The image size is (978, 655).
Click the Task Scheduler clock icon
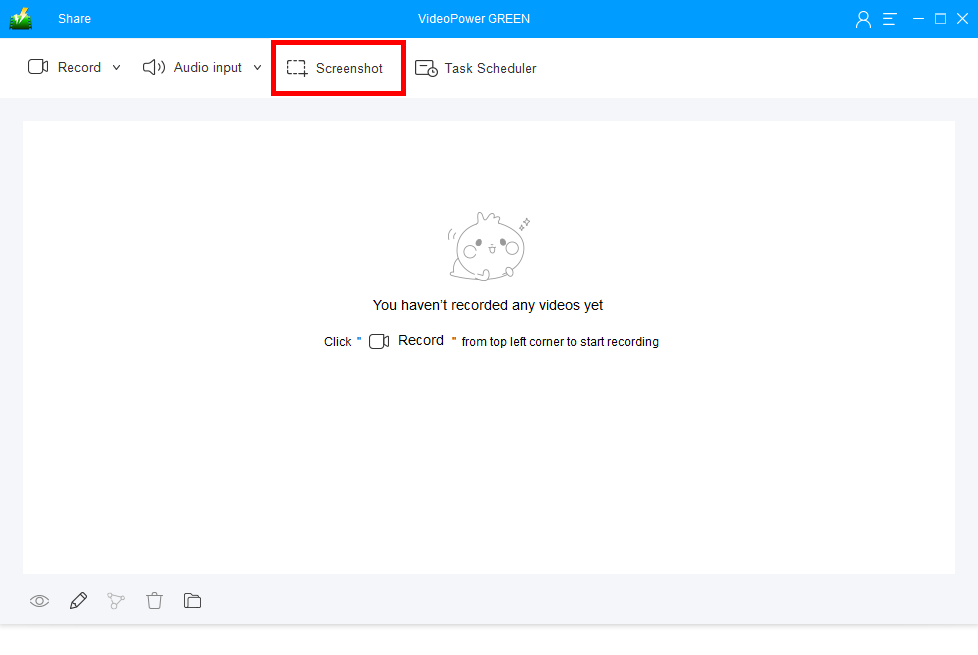pyautogui.click(x=426, y=68)
